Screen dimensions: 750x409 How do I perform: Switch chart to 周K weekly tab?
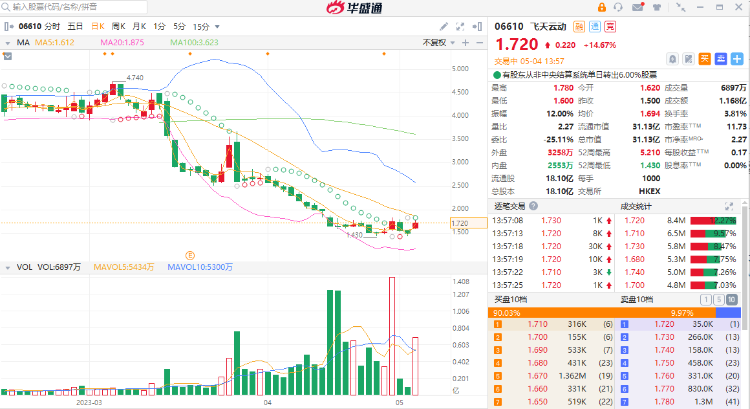click(118, 26)
